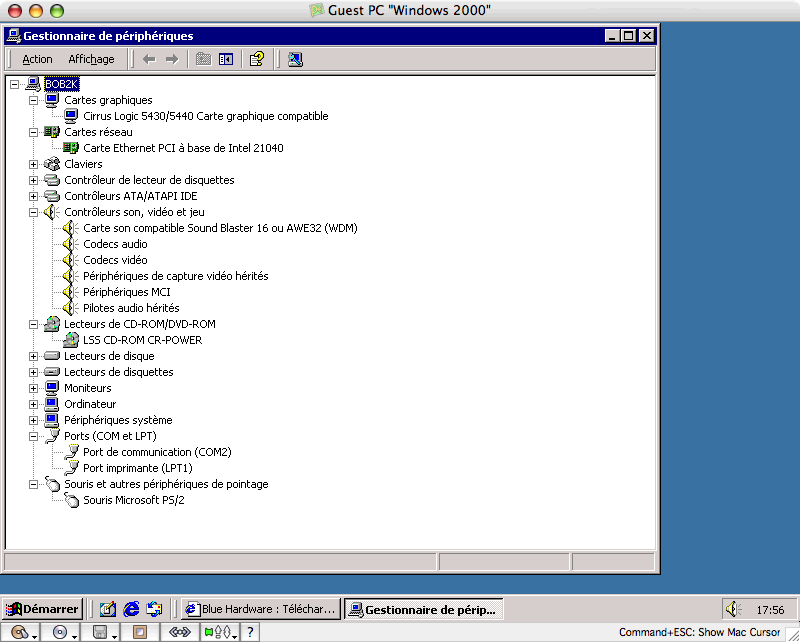Select the Pilotes audio hérités entry
The height and width of the screenshot is (642, 800).
click(131, 308)
